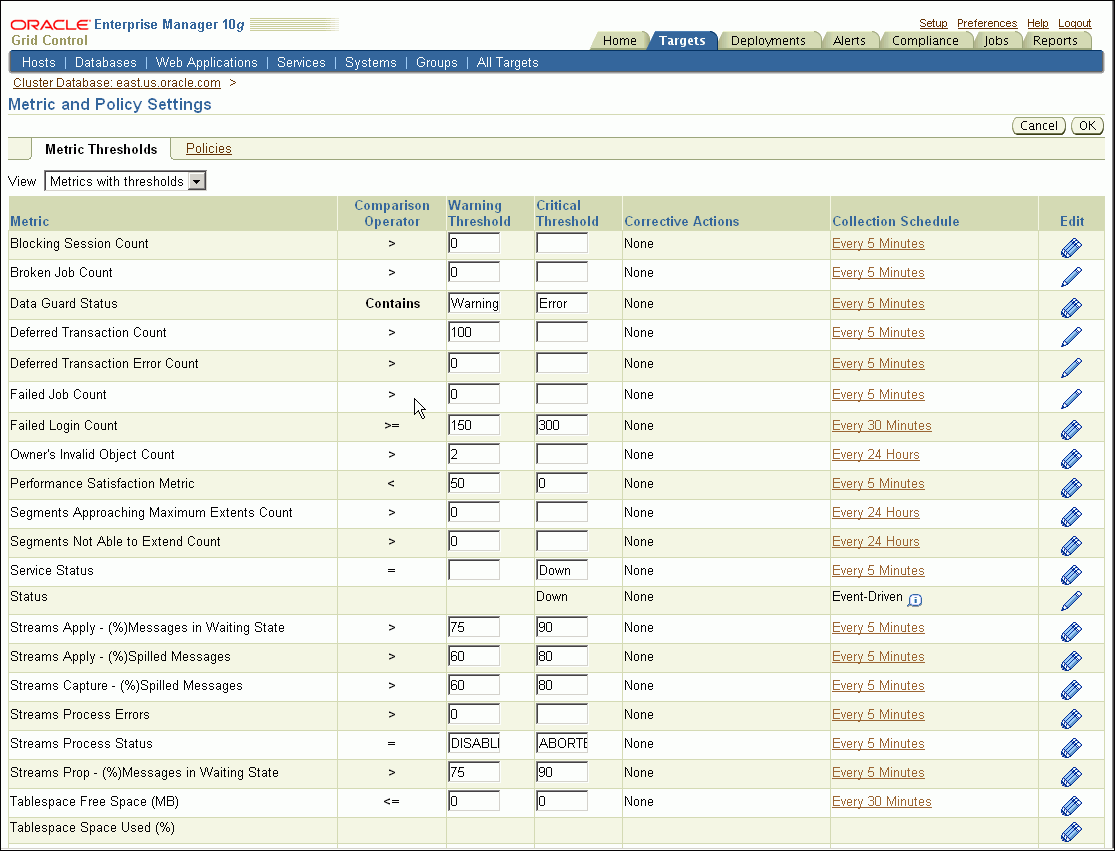Open Tablespace Free Space Every 30 Minutes schedule
Screen dimensions: 1115x851
882,801
